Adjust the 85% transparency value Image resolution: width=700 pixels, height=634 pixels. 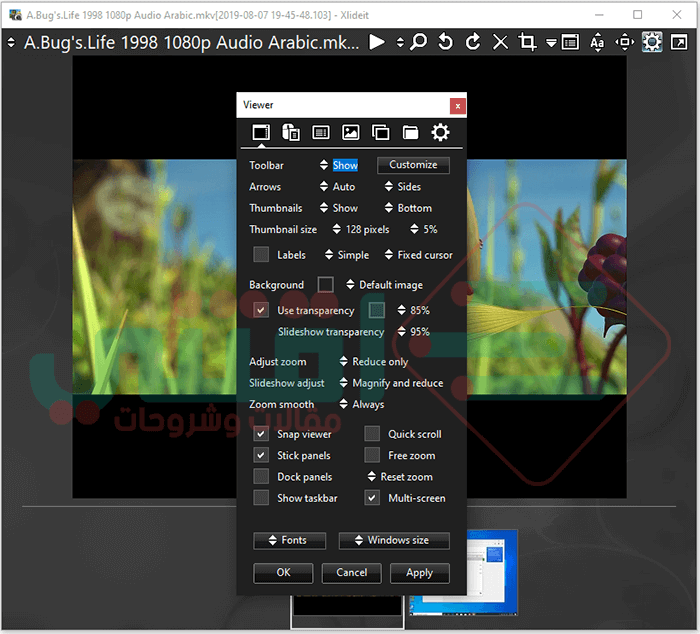coord(414,310)
